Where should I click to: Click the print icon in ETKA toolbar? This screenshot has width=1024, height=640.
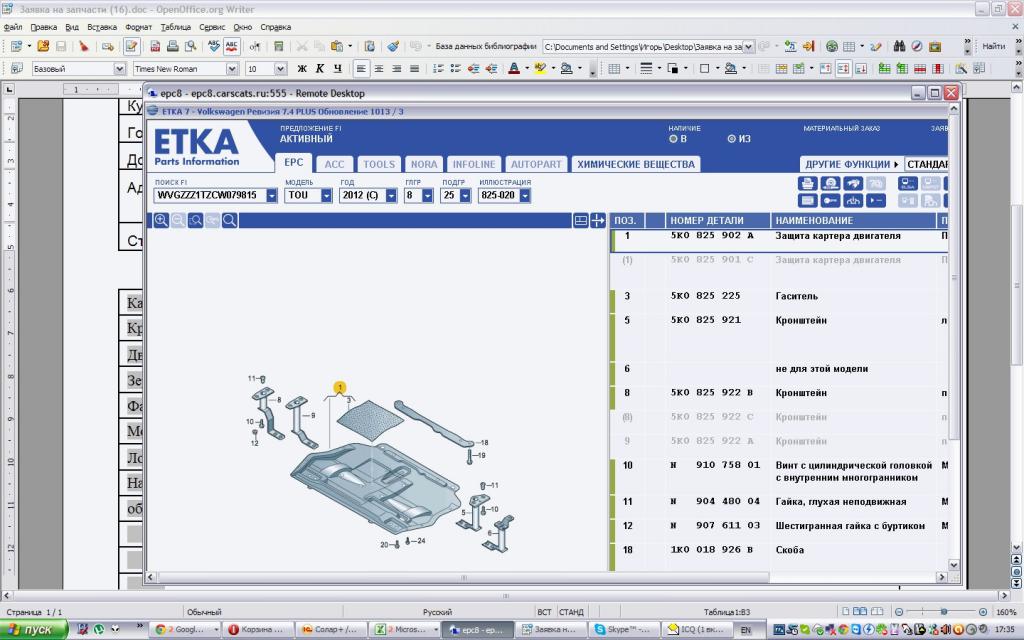click(808, 184)
